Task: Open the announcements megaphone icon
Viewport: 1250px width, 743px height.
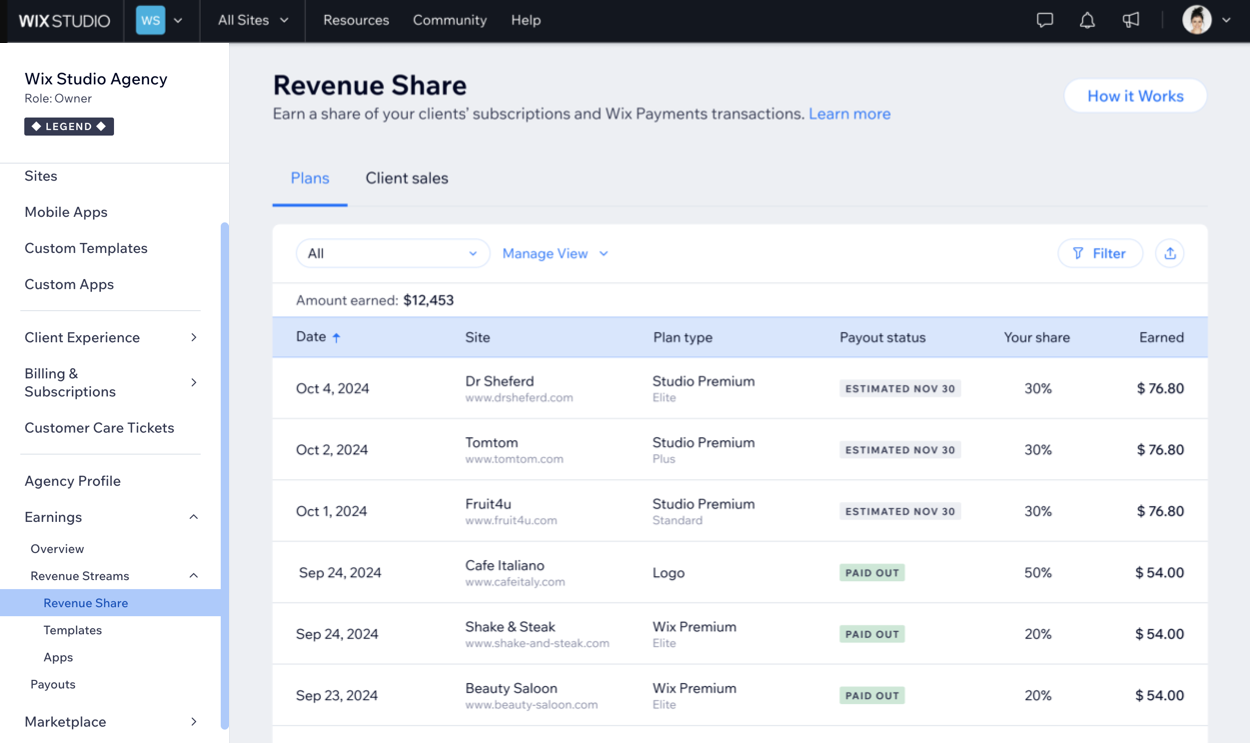Action: point(1131,20)
